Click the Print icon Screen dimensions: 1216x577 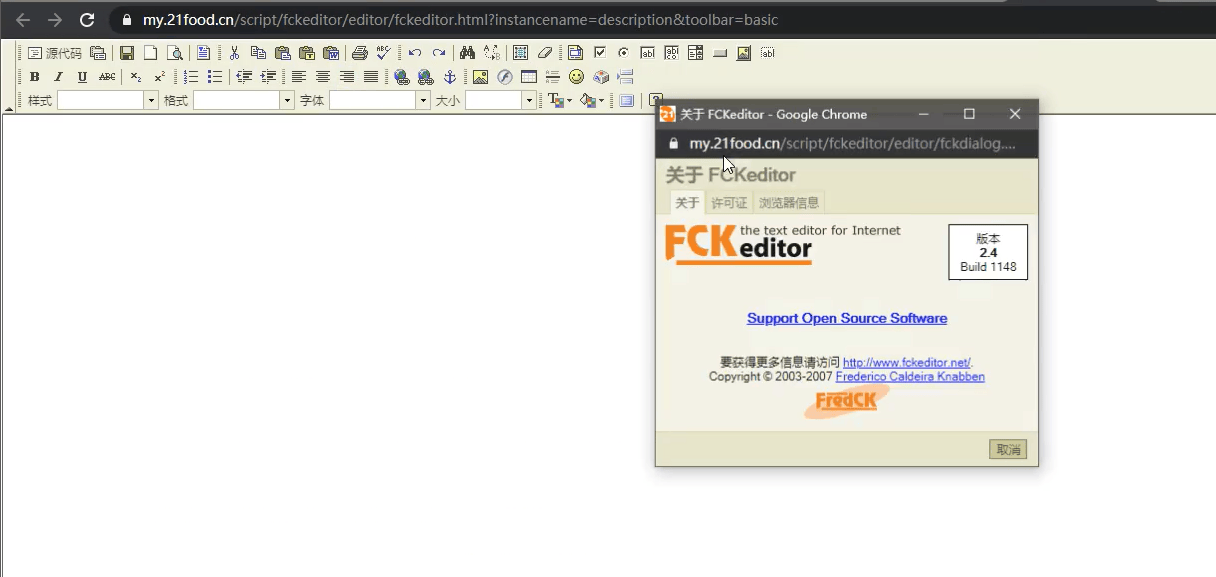tap(360, 53)
